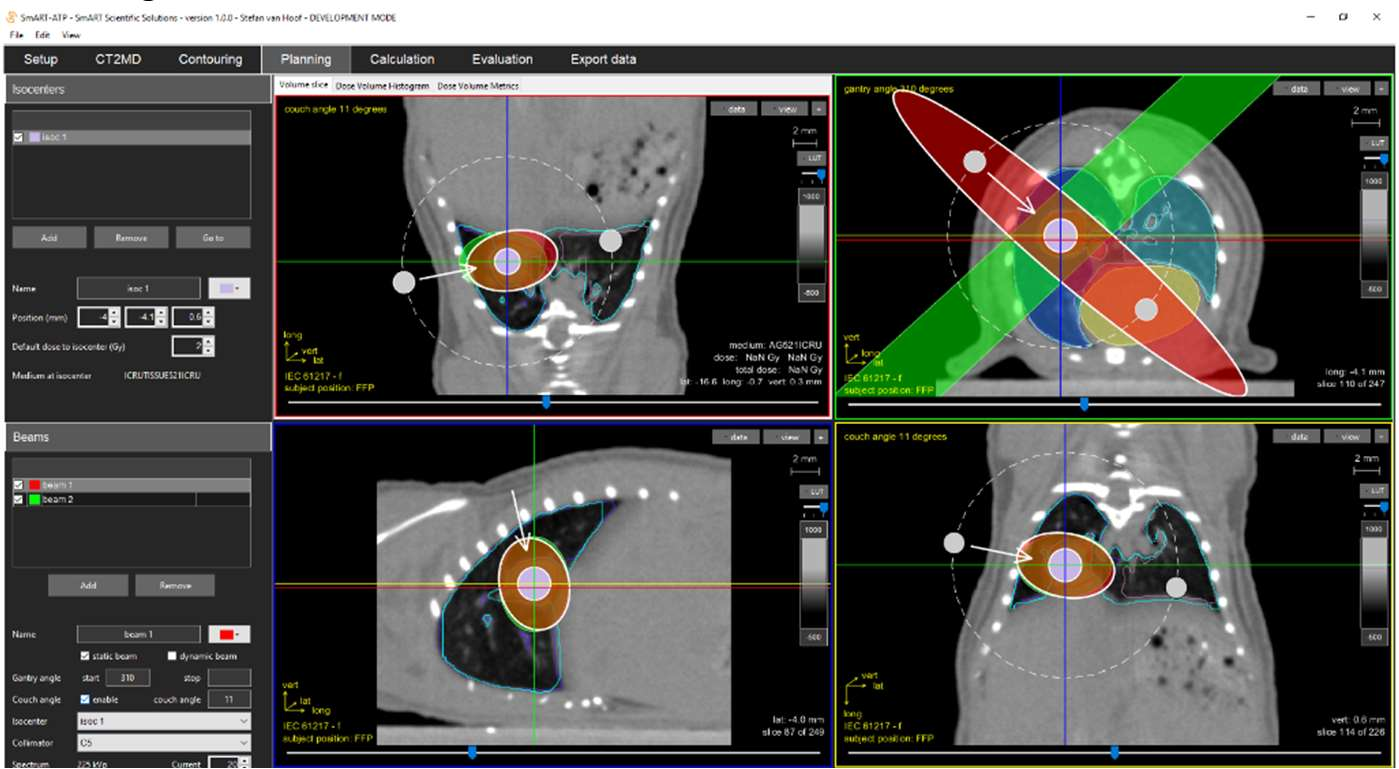Screen dimensions: 1399x769
Task: Open view options in bottom-left viewer
Action: click(786, 437)
